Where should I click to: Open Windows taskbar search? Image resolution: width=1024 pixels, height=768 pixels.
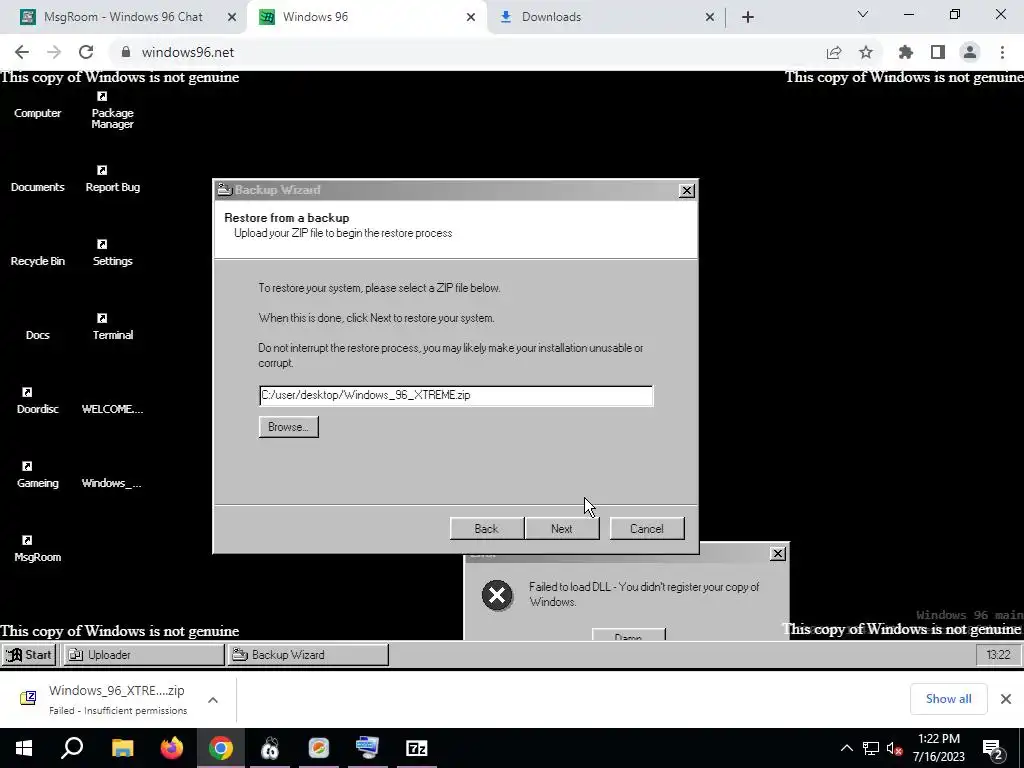(x=72, y=748)
